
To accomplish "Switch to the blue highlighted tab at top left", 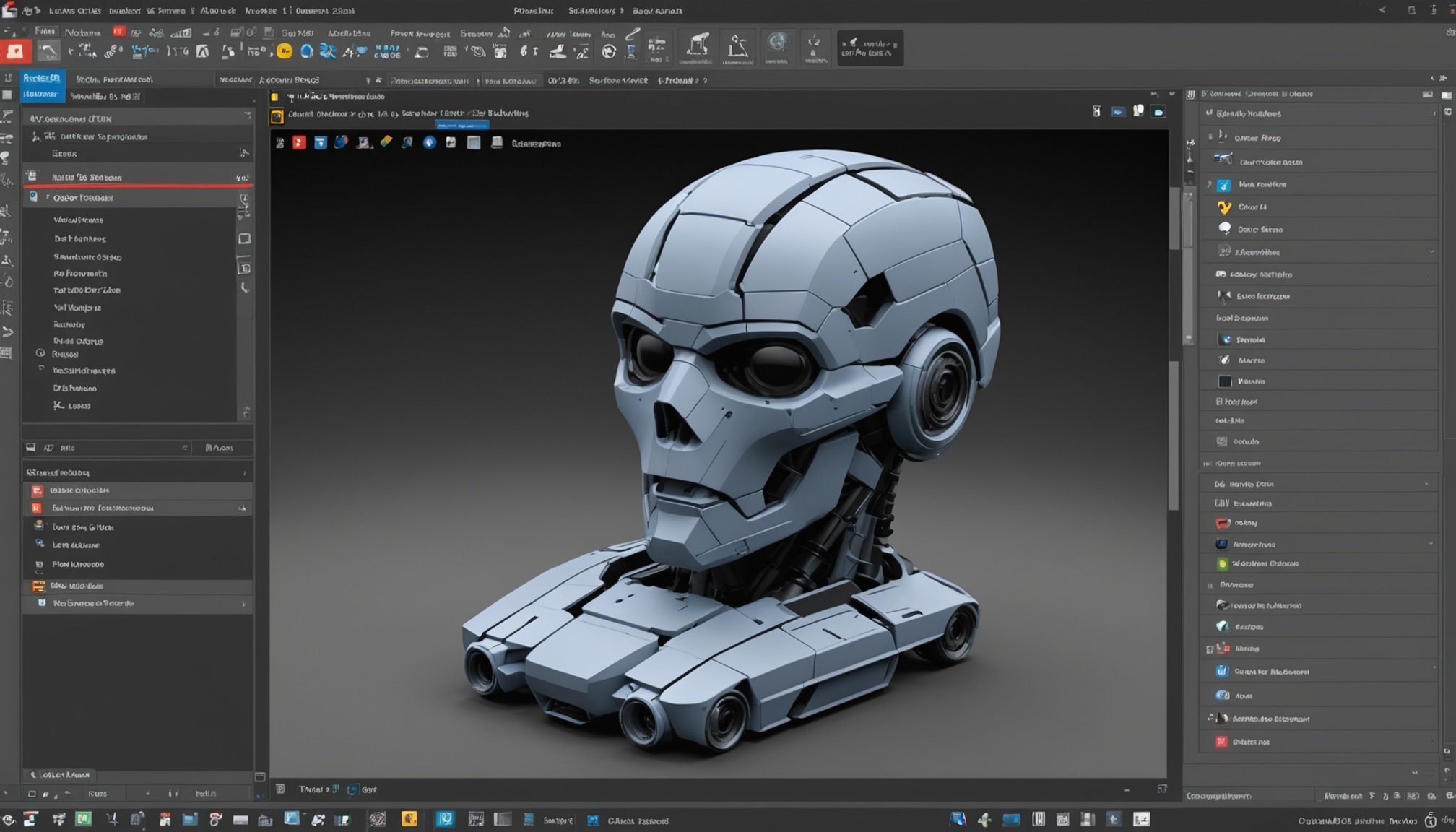I will (42, 79).
